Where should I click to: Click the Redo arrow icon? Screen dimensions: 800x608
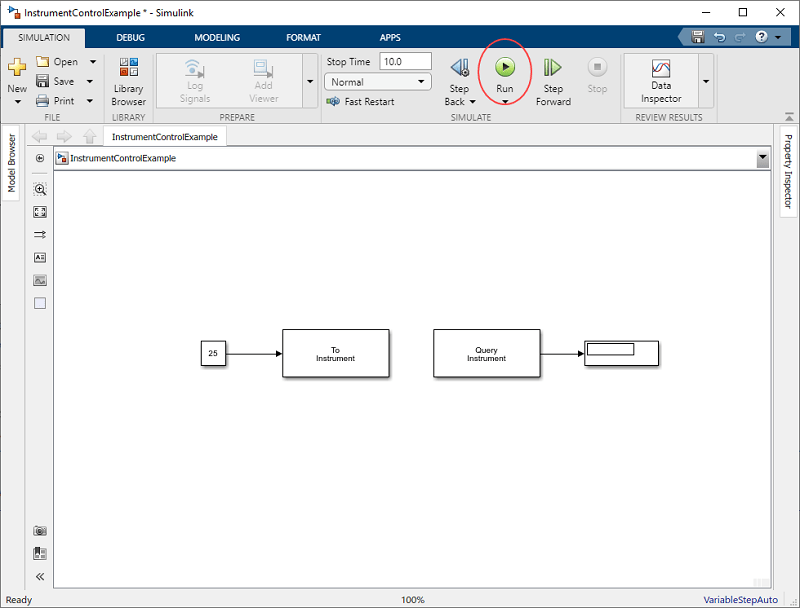tap(740, 37)
